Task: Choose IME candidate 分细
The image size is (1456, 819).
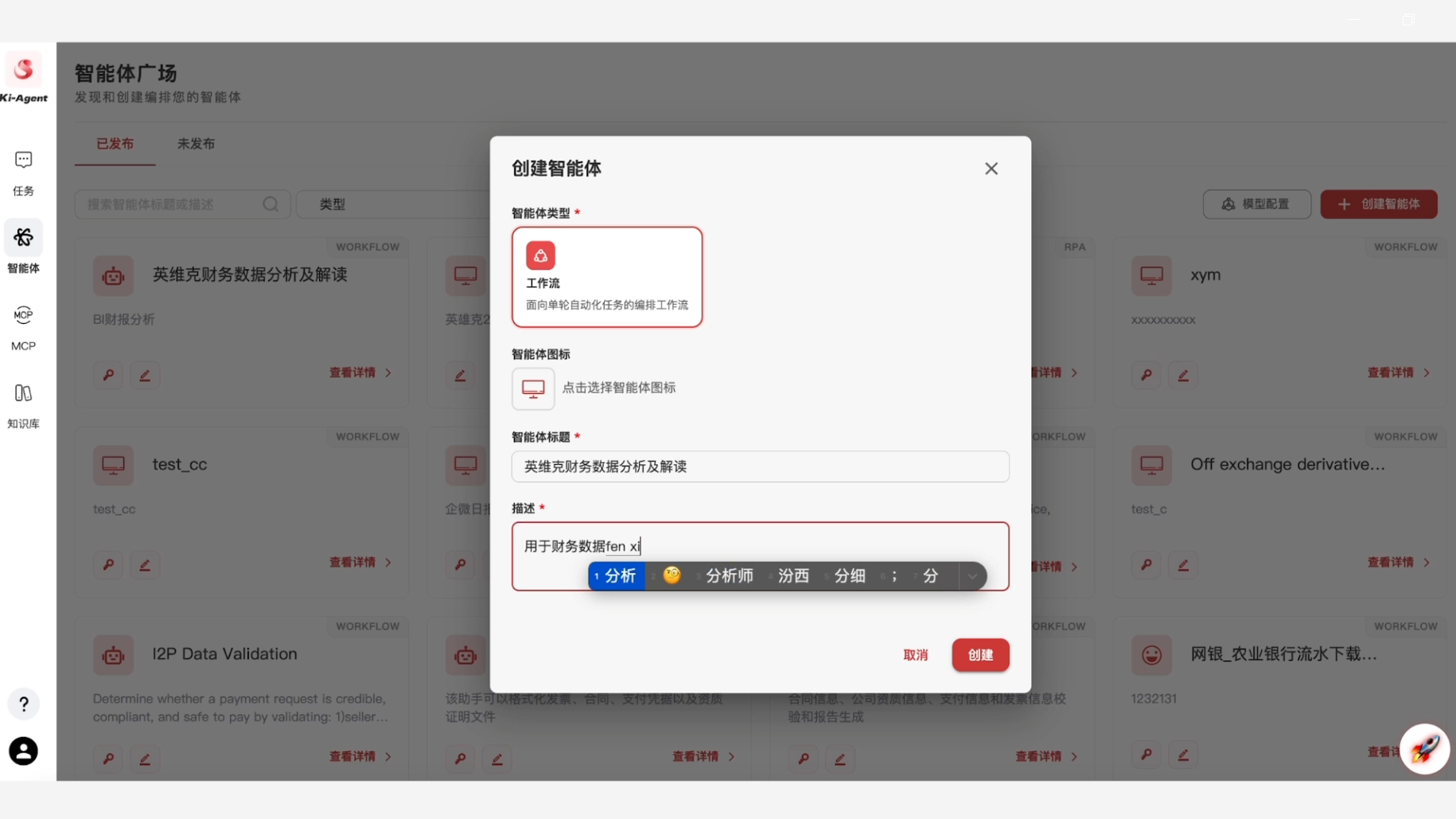Action: coord(845,575)
